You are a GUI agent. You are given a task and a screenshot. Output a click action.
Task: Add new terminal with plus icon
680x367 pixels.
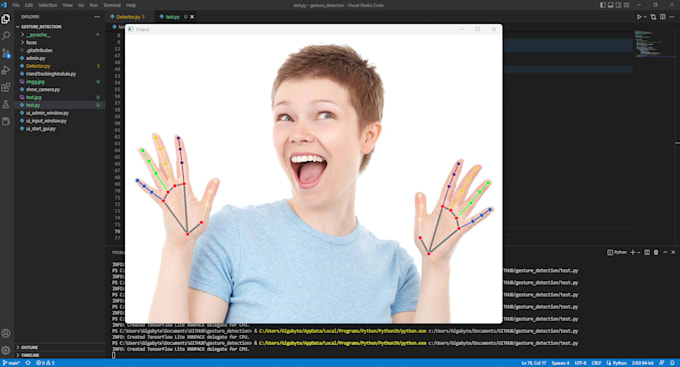[x=632, y=252]
